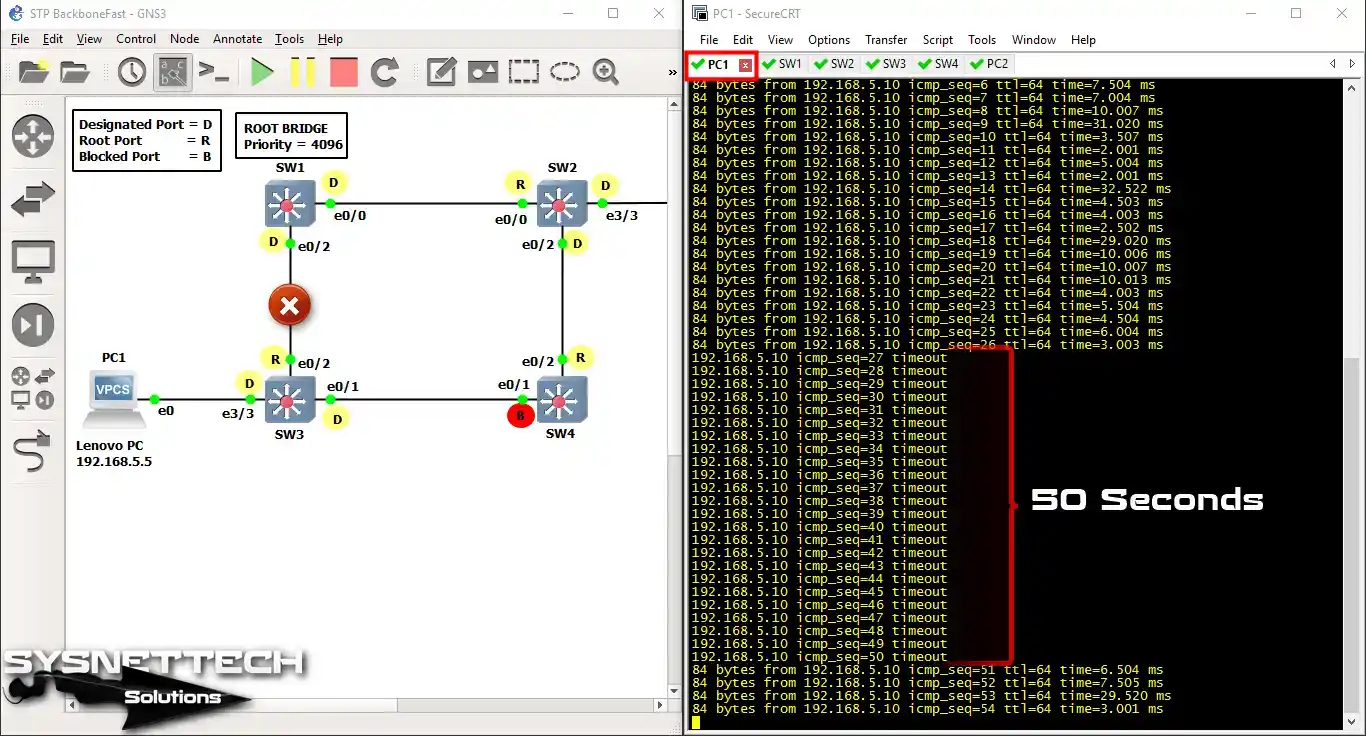Open the GNS3 Control menu
This screenshot has width=1366, height=736.
[x=136, y=39]
